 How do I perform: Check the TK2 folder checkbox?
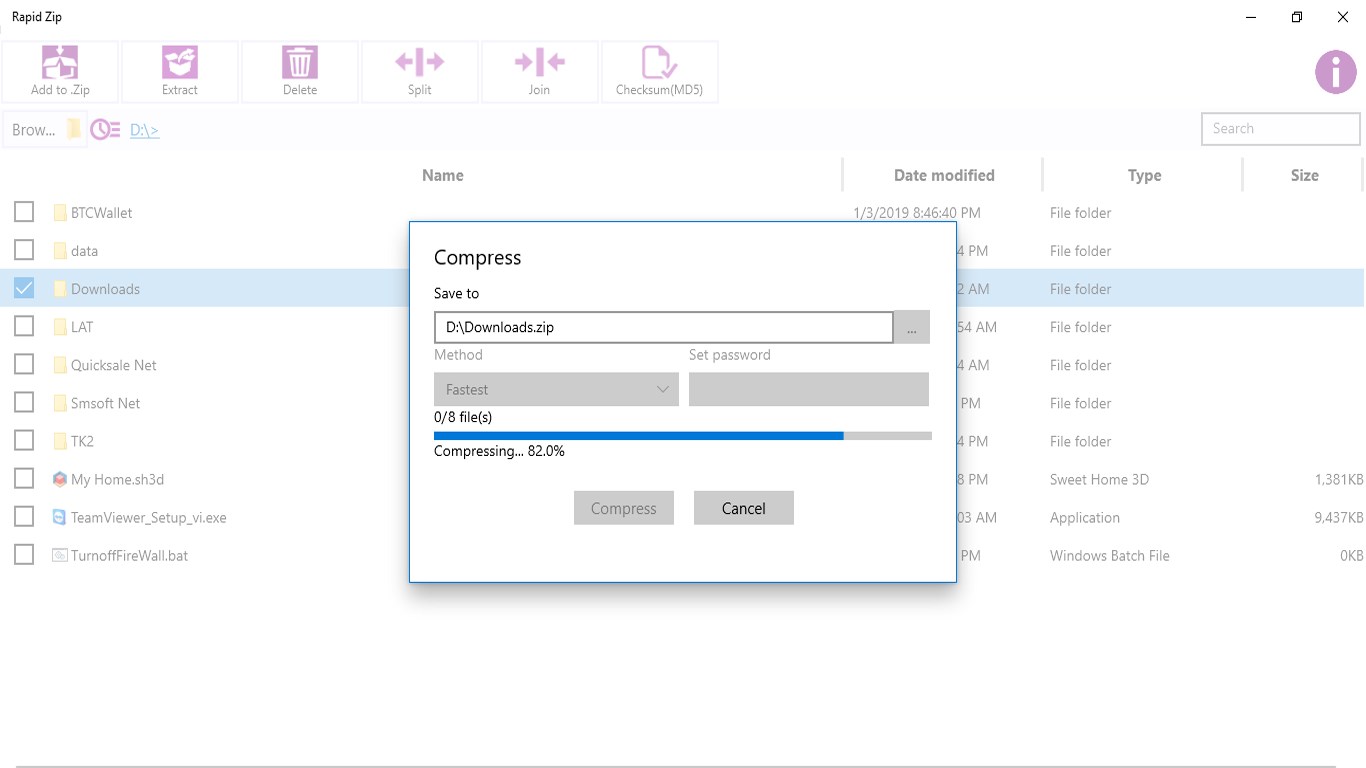(24, 440)
